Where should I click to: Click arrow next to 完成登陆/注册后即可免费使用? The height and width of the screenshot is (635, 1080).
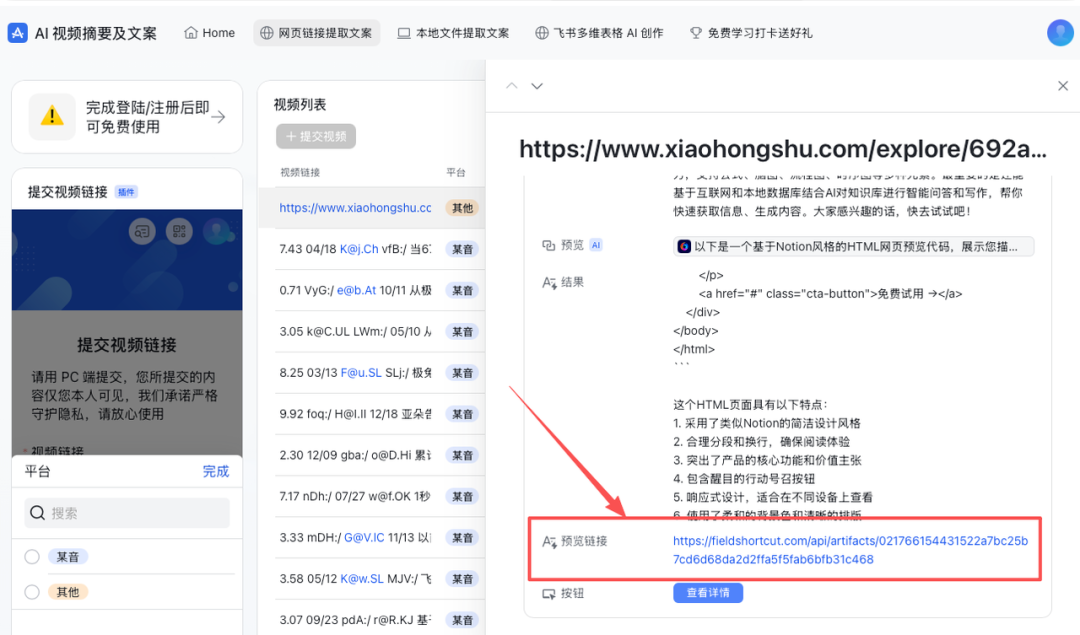point(218,117)
